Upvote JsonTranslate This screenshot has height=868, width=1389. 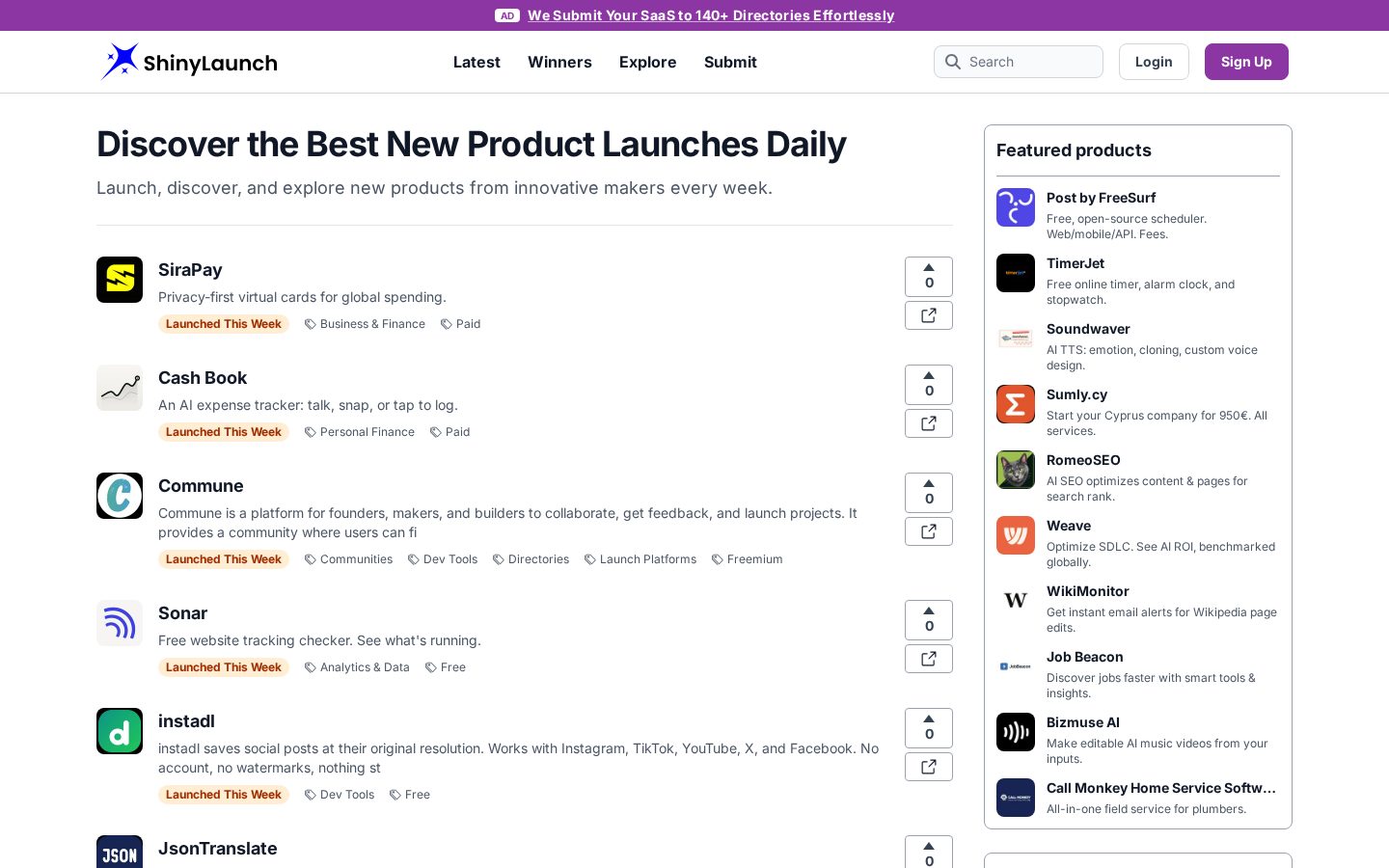pyautogui.click(x=929, y=853)
